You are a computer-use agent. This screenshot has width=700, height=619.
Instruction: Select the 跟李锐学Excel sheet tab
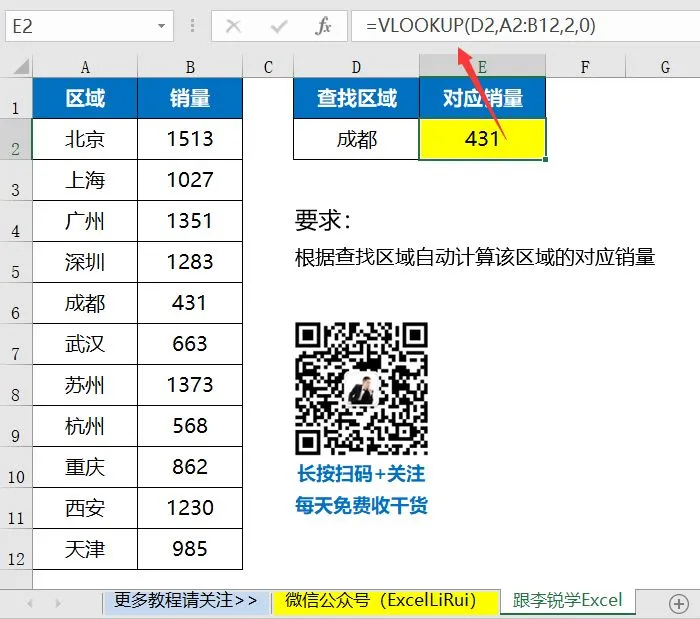(567, 601)
